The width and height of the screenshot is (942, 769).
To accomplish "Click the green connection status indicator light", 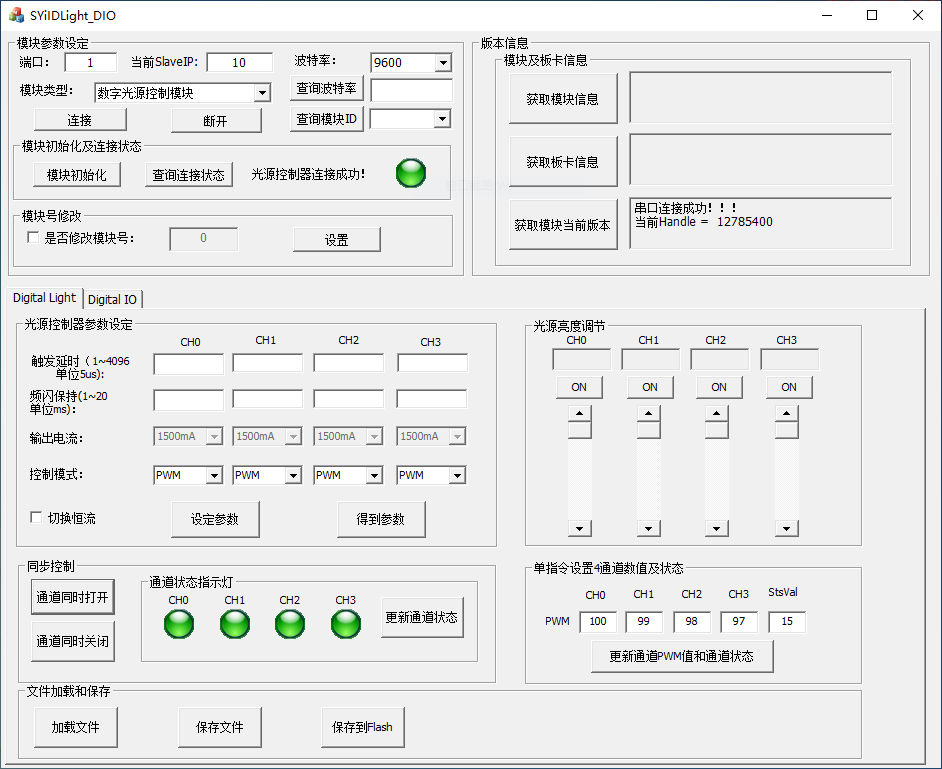I will (x=411, y=173).
